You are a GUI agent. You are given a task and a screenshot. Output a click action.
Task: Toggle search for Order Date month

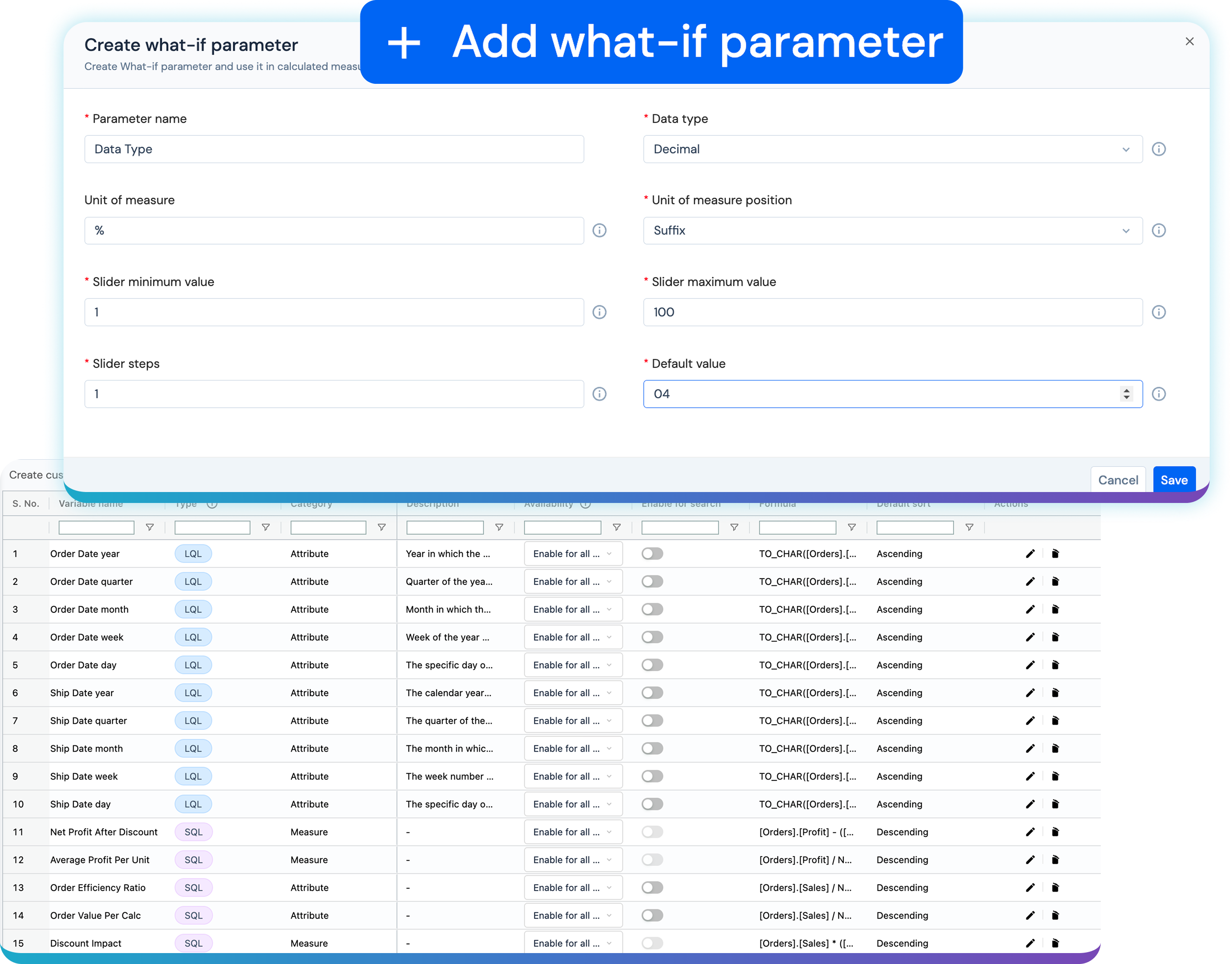pos(652,609)
